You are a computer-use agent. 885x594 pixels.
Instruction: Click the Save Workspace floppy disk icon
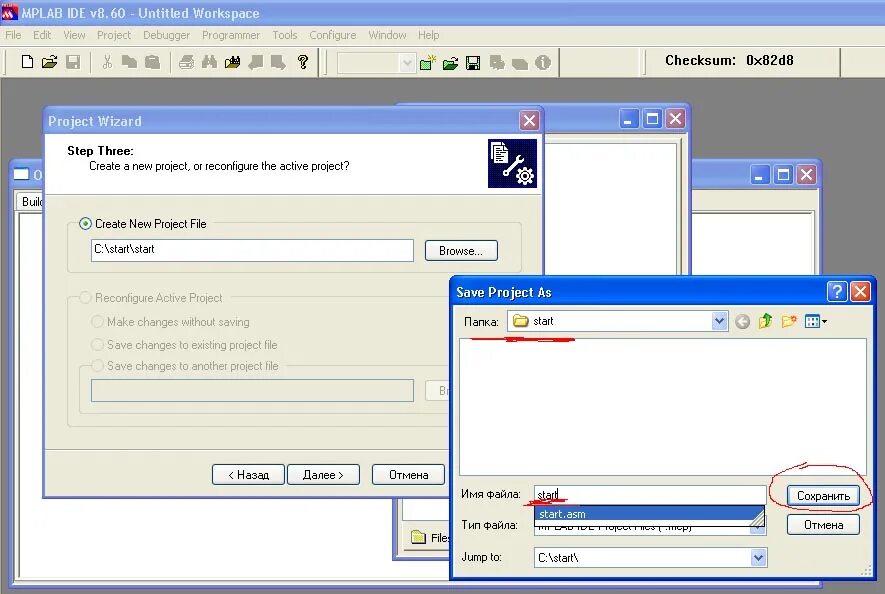(473, 63)
